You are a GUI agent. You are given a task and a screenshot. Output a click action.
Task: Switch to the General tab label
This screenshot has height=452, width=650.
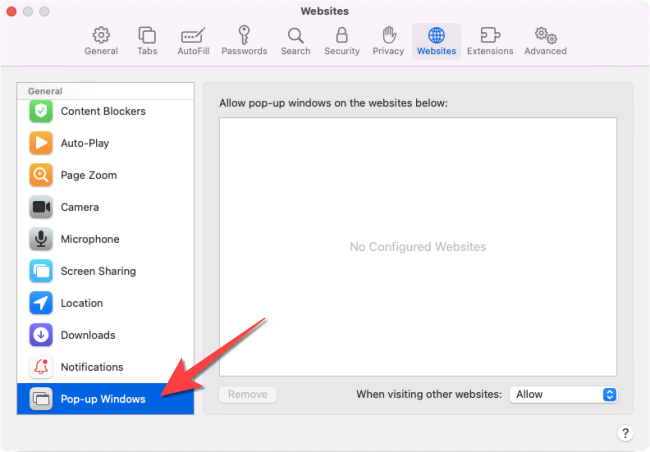coord(101,51)
